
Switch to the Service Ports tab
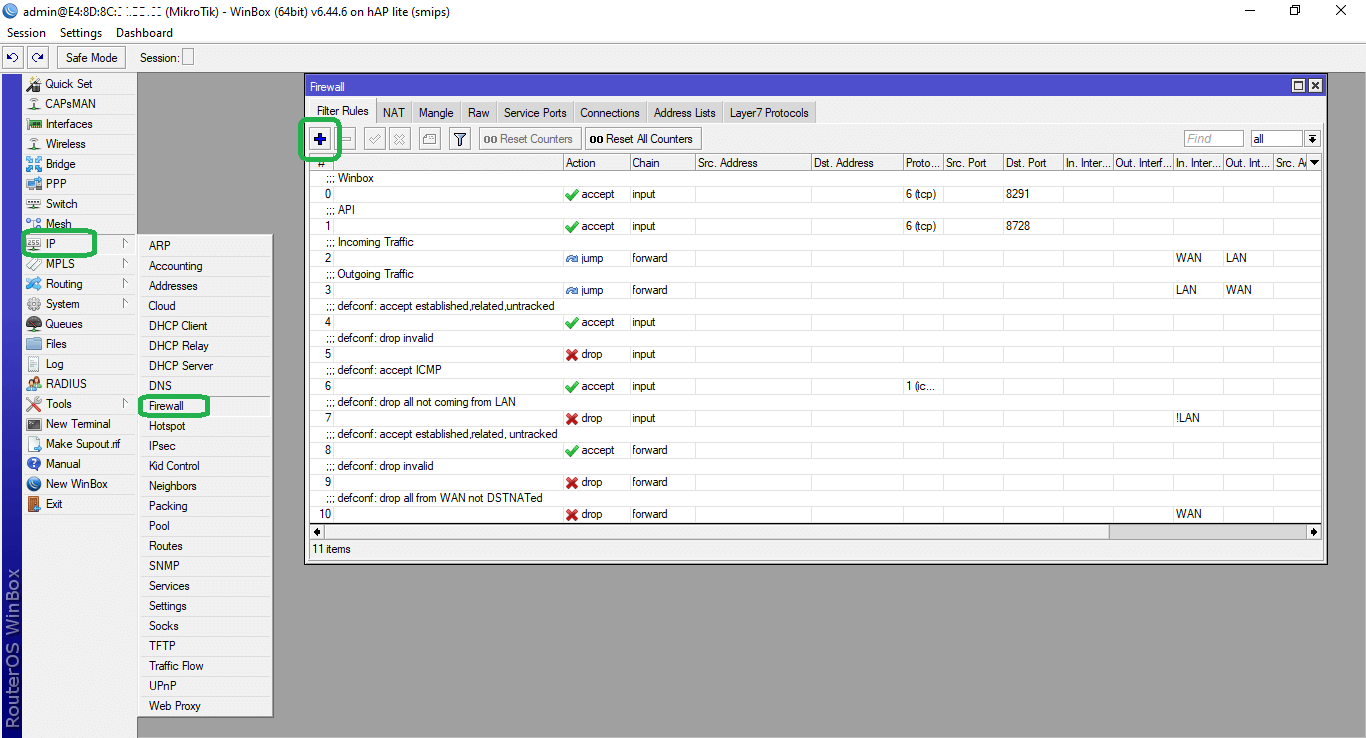tap(535, 113)
